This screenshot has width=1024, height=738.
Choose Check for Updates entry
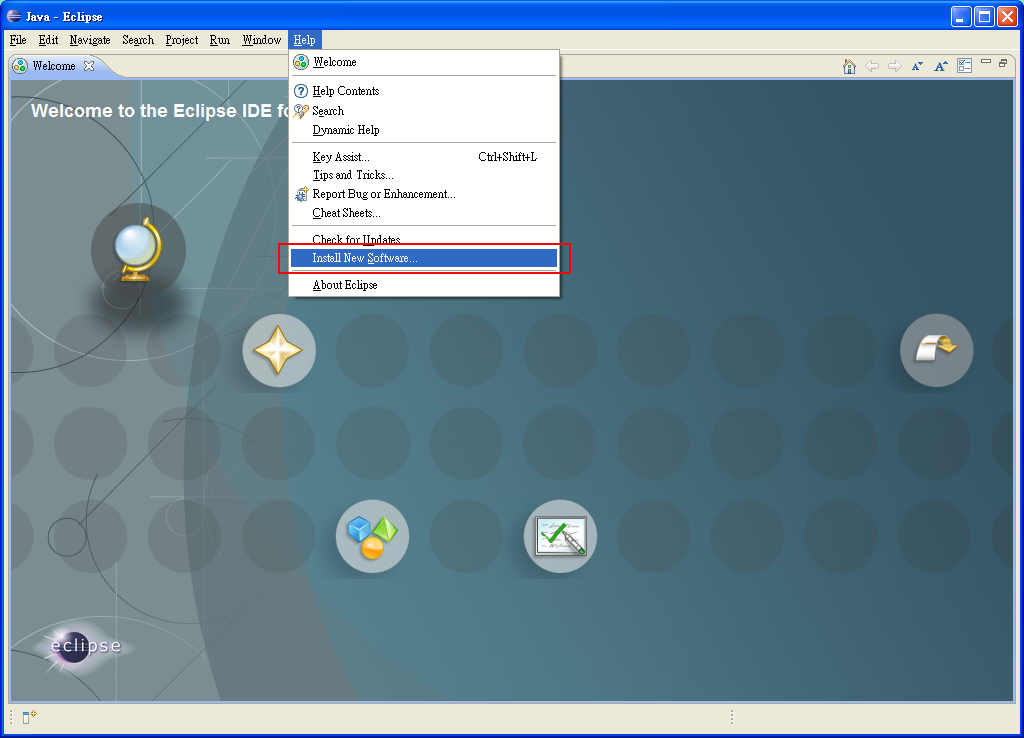pyautogui.click(x=424, y=239)
